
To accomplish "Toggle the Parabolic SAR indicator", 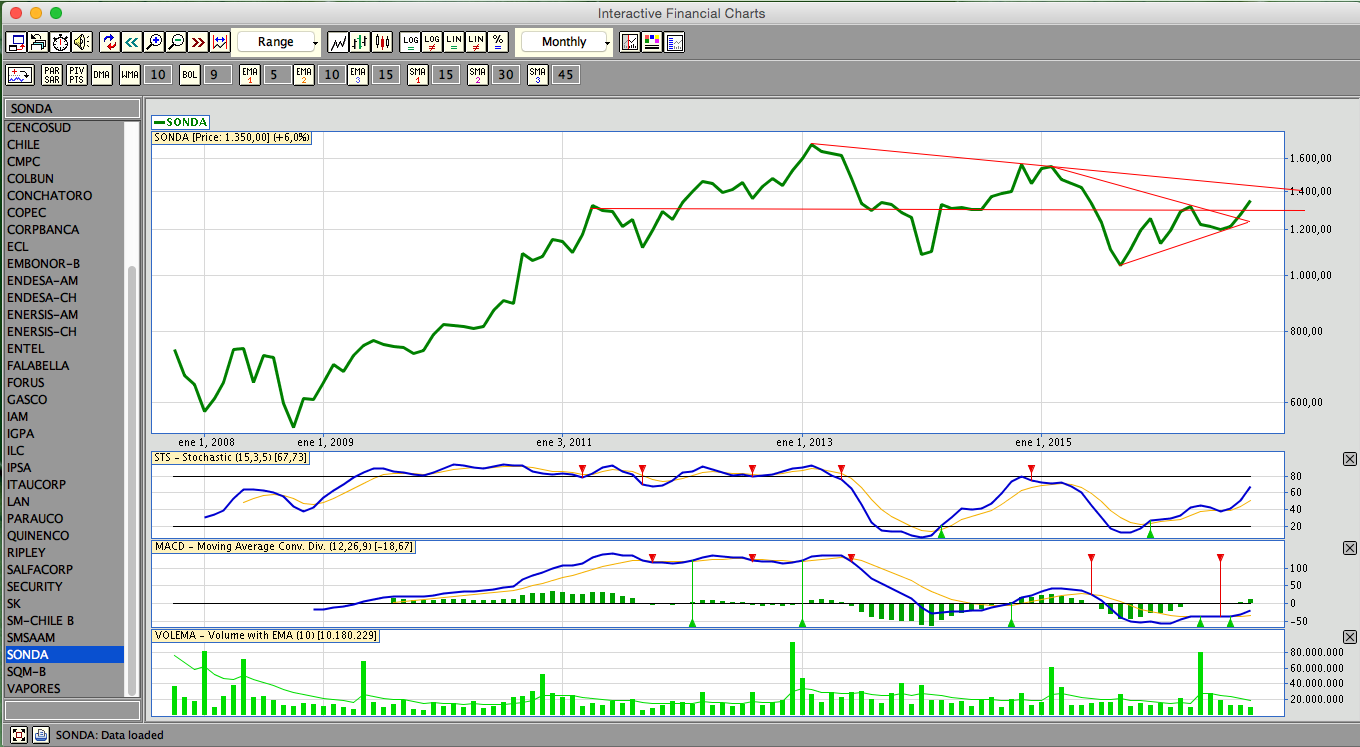I will tap(52, 75).
